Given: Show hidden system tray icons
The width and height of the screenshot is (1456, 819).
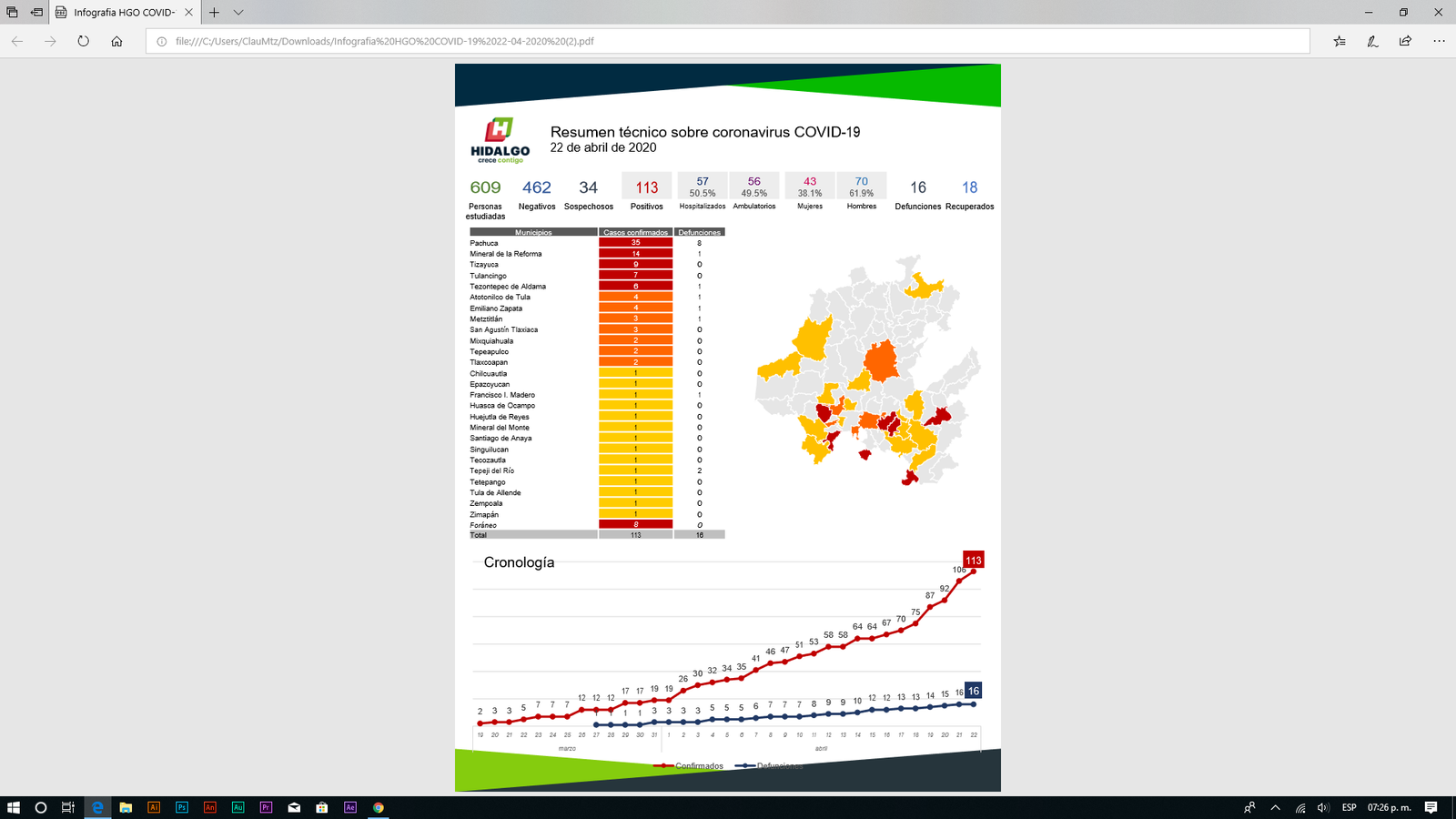Looking at the screenshot, I should [1275, 807].
